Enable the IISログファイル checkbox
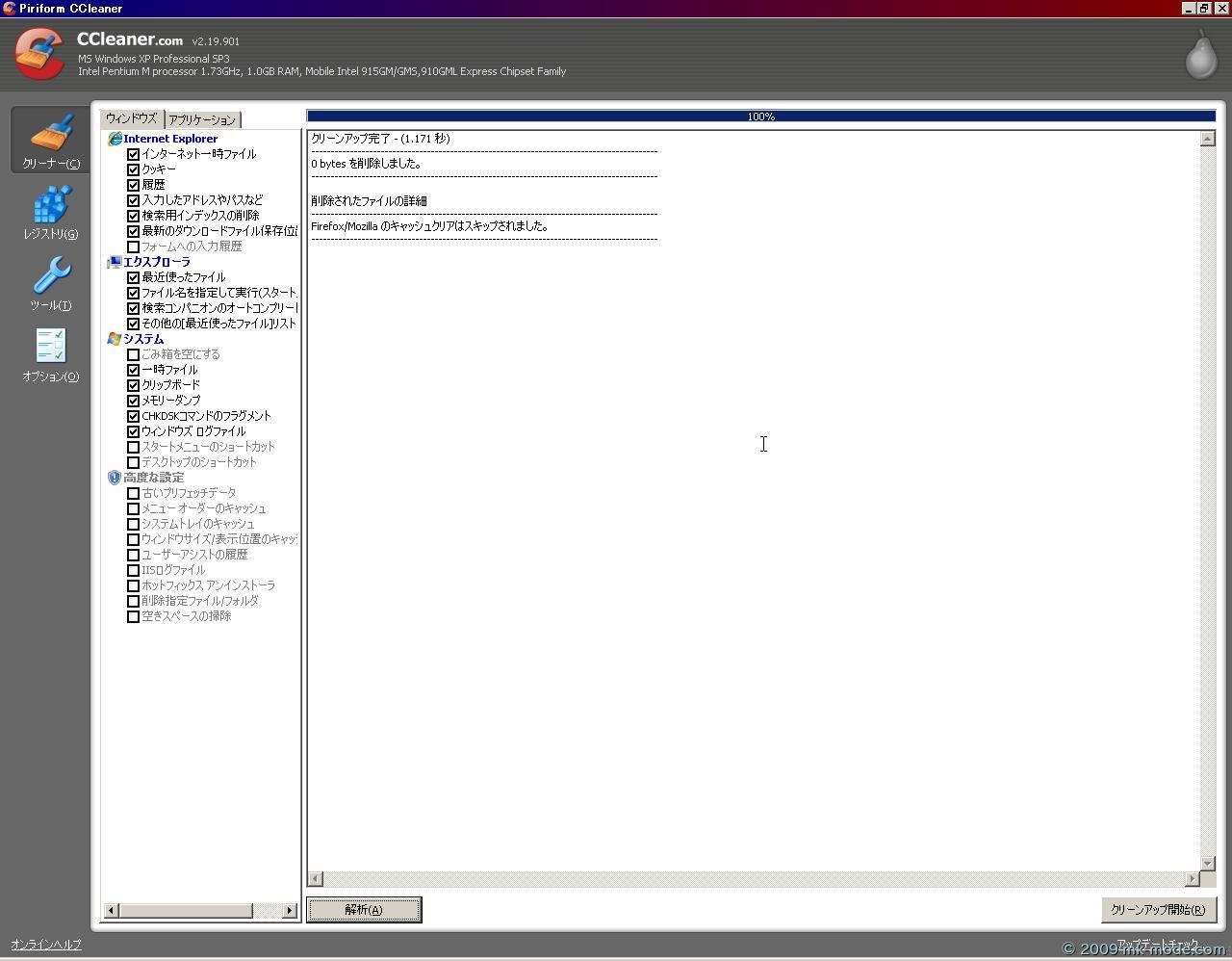 click(x=134, y=570)
